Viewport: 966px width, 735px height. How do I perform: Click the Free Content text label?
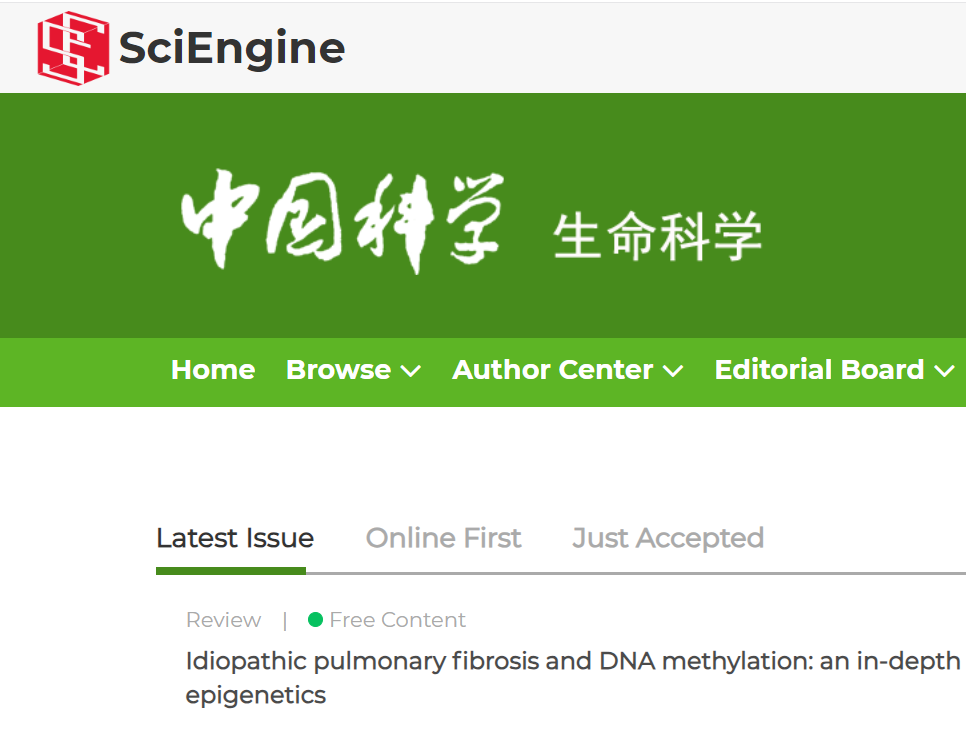coord(397,620)
